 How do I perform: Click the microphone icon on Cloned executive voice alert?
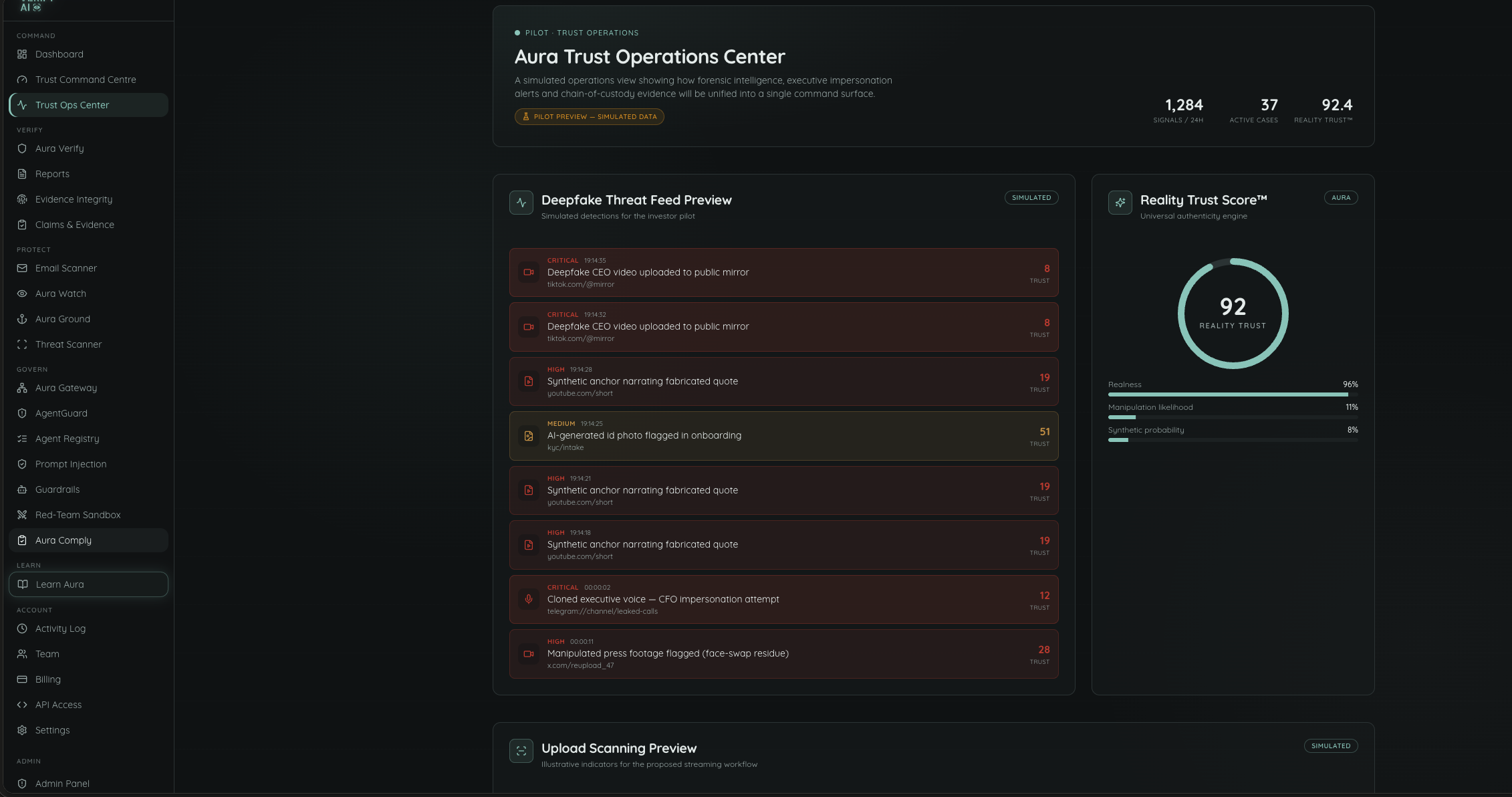coord(529,599)
